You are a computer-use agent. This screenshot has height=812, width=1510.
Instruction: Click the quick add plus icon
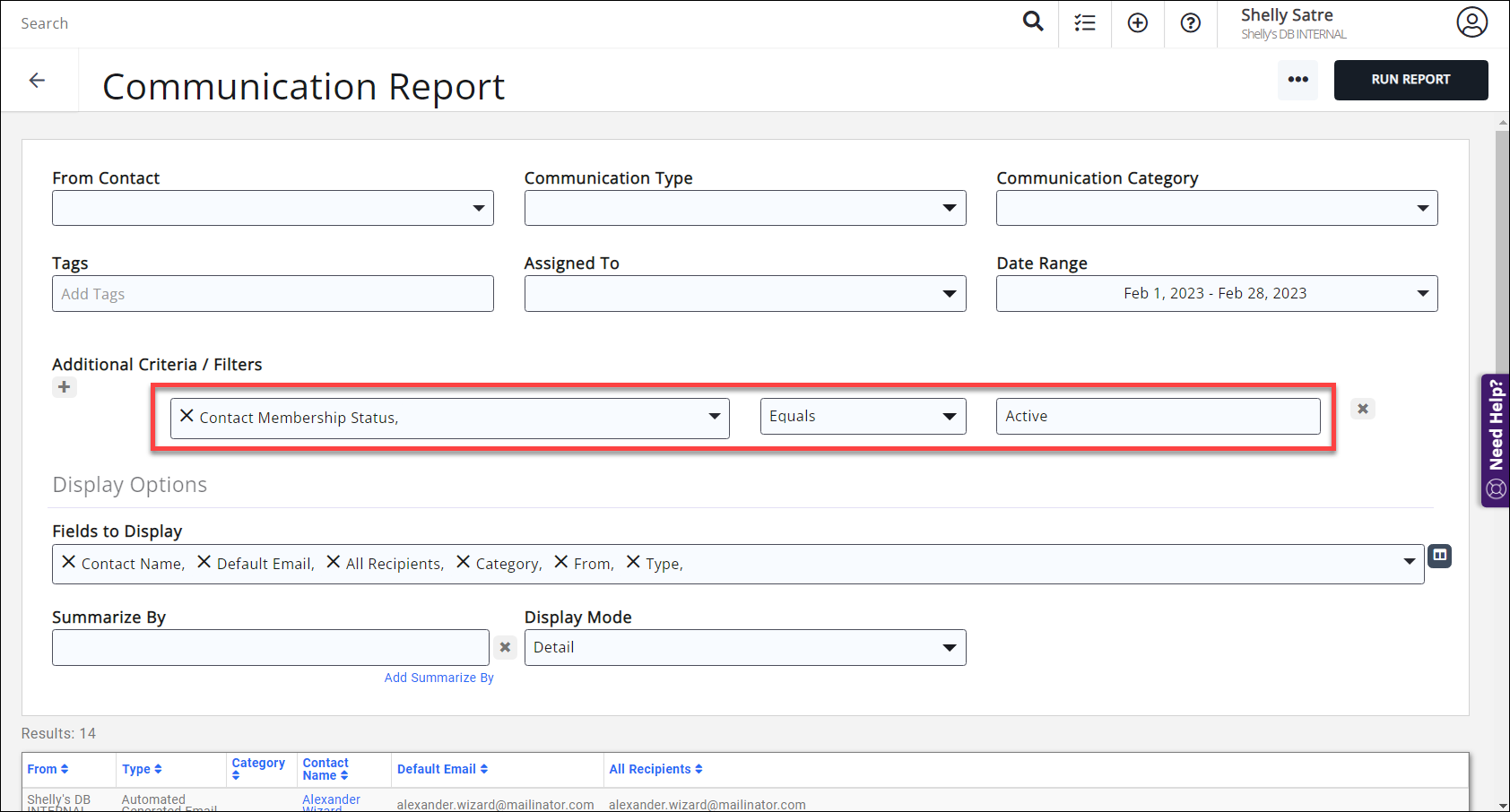click(x=1138, y=23)
